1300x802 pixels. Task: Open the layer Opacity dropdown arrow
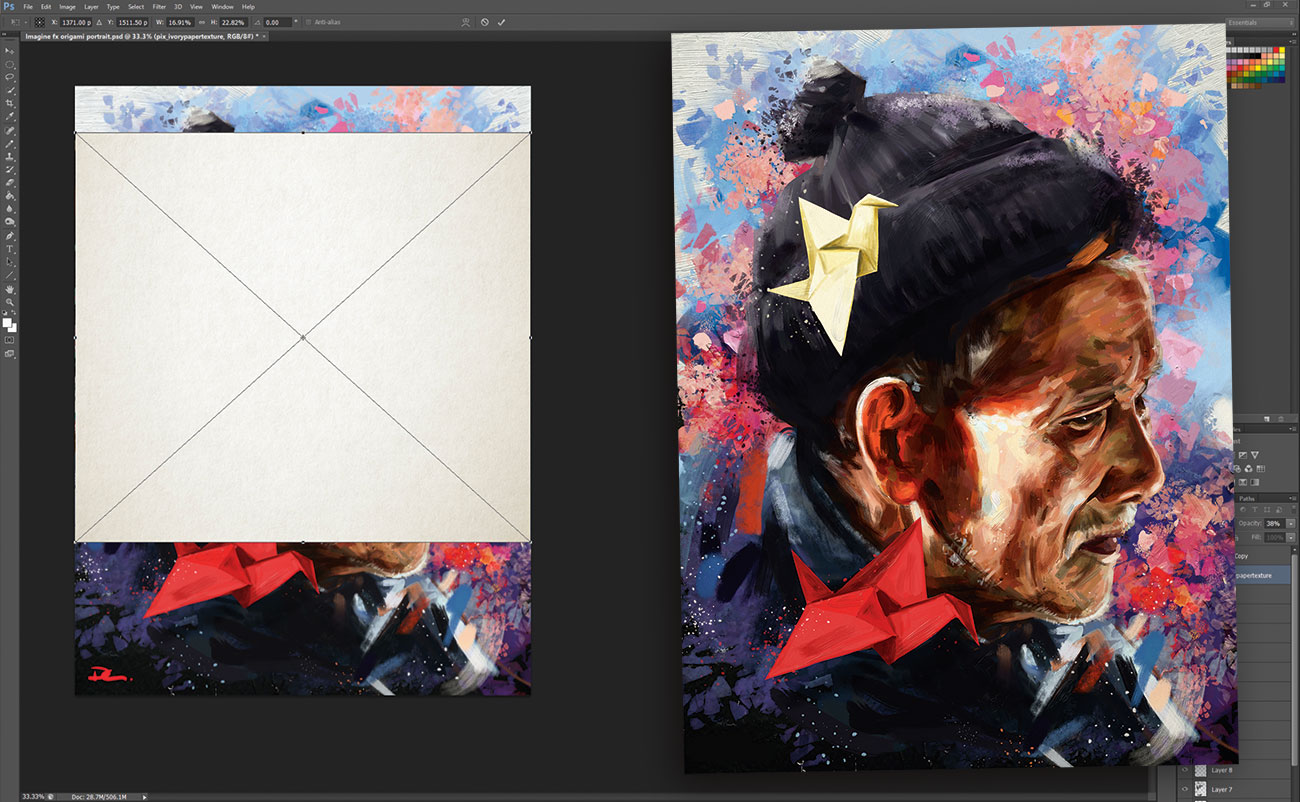(x=1291, y=523)
